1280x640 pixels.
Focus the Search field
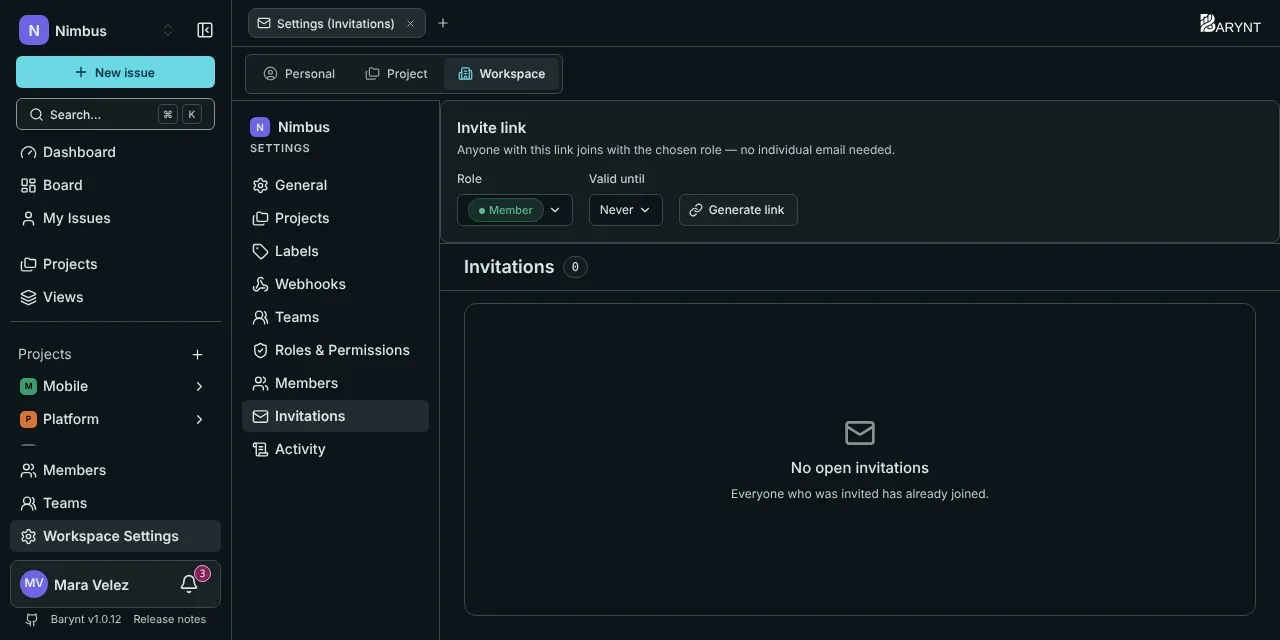(x=115, y=114)
